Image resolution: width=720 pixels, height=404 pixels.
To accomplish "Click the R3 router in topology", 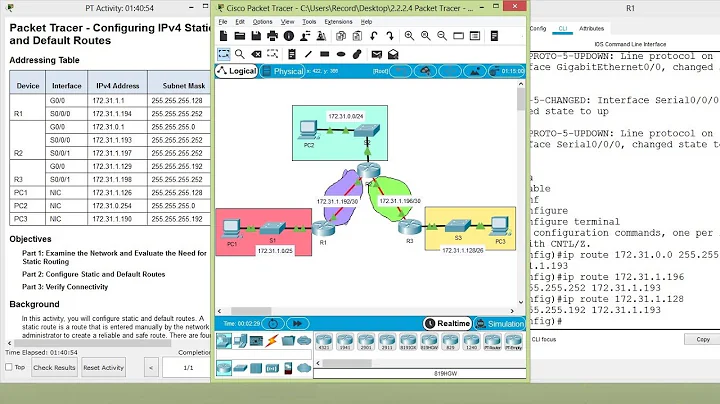I will pos(409,226).
